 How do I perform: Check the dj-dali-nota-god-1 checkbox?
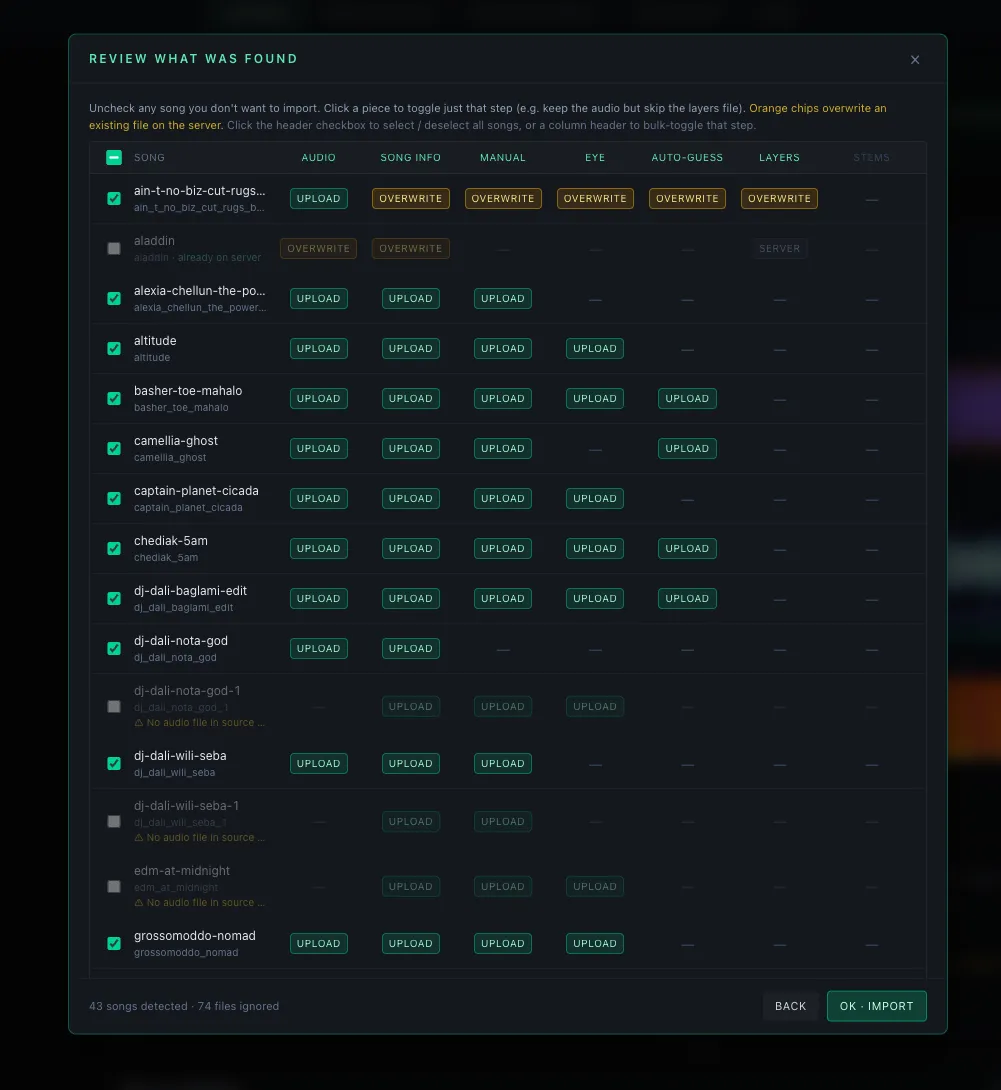point(114,707)
